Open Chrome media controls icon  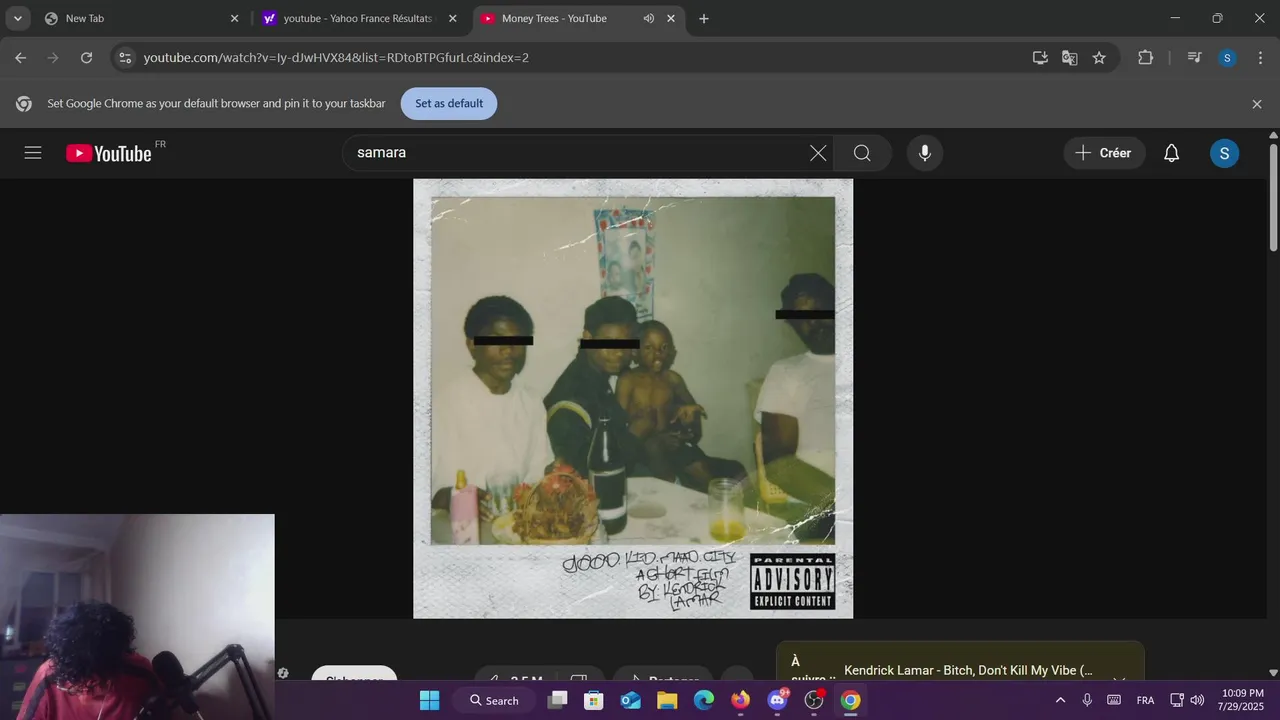tap(1194, 58)
